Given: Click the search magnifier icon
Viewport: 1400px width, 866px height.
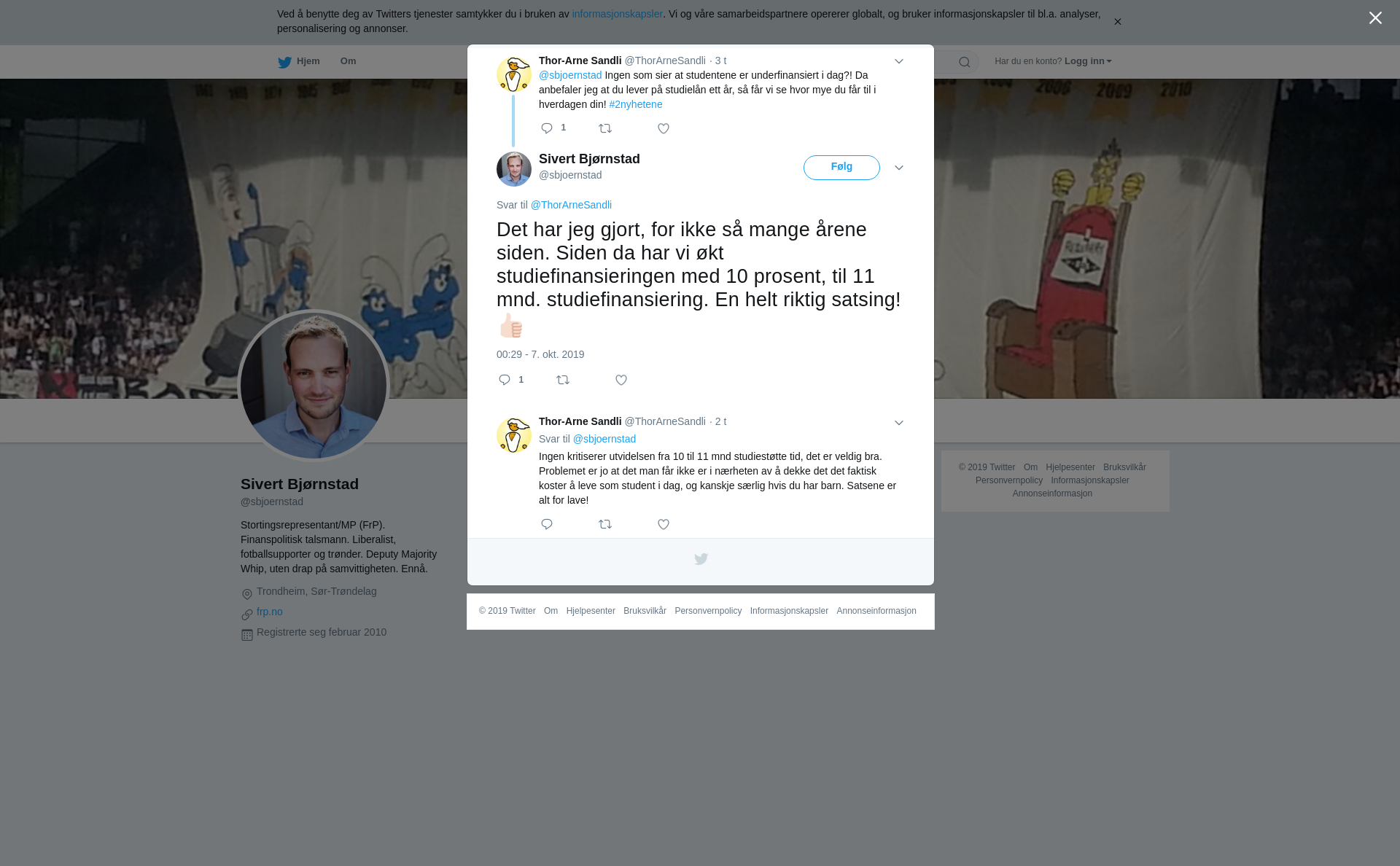Looking at the screenshot, I should 965,62.
